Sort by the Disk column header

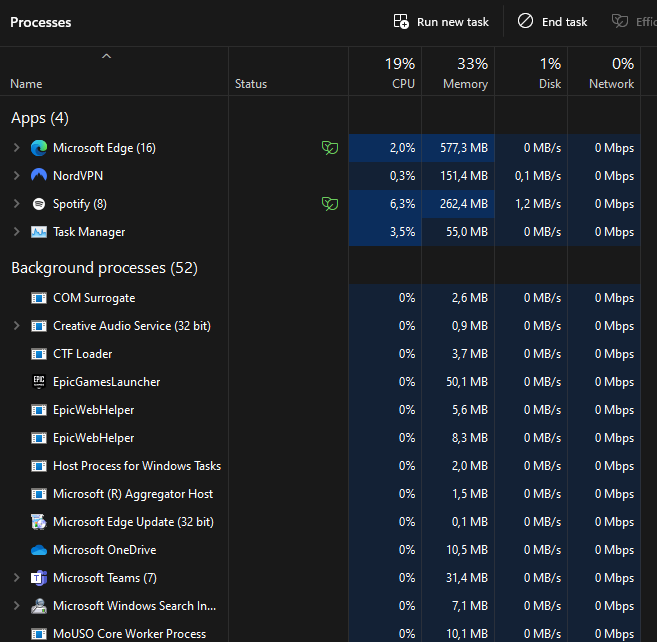pyautogui.click(x=531, y=72)
